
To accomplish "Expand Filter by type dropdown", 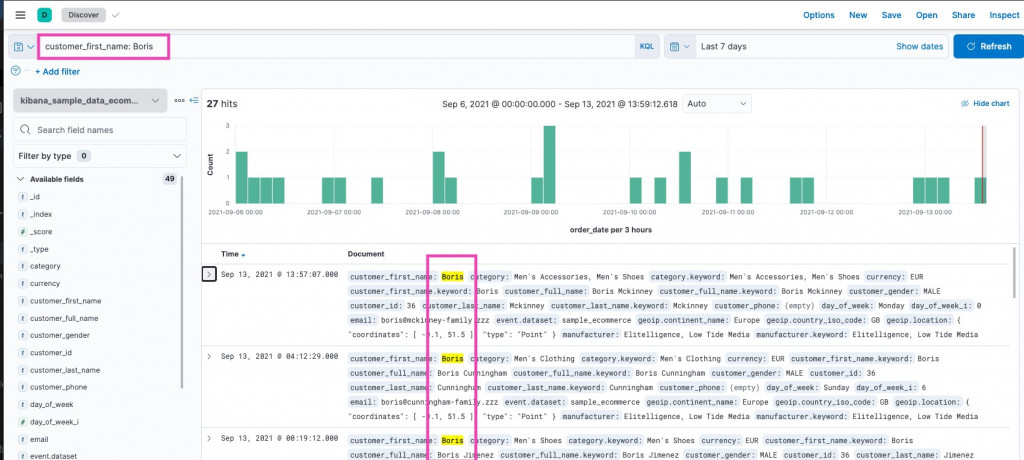I will pos(100,156).
